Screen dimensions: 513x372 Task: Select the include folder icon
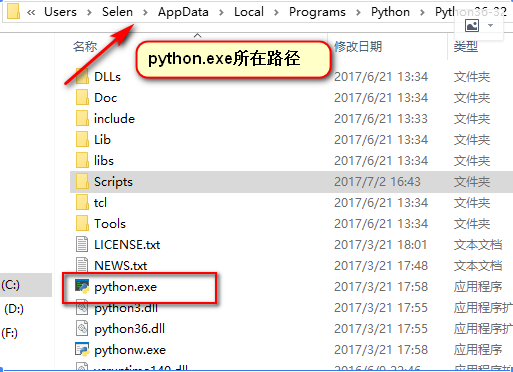point(82,118)
